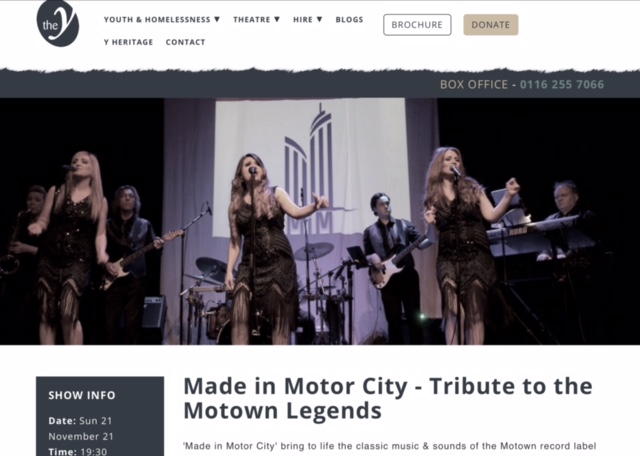This screenshot has width=640, height=456.
Task: Click the tan Donate button
Action: [491, 25]
